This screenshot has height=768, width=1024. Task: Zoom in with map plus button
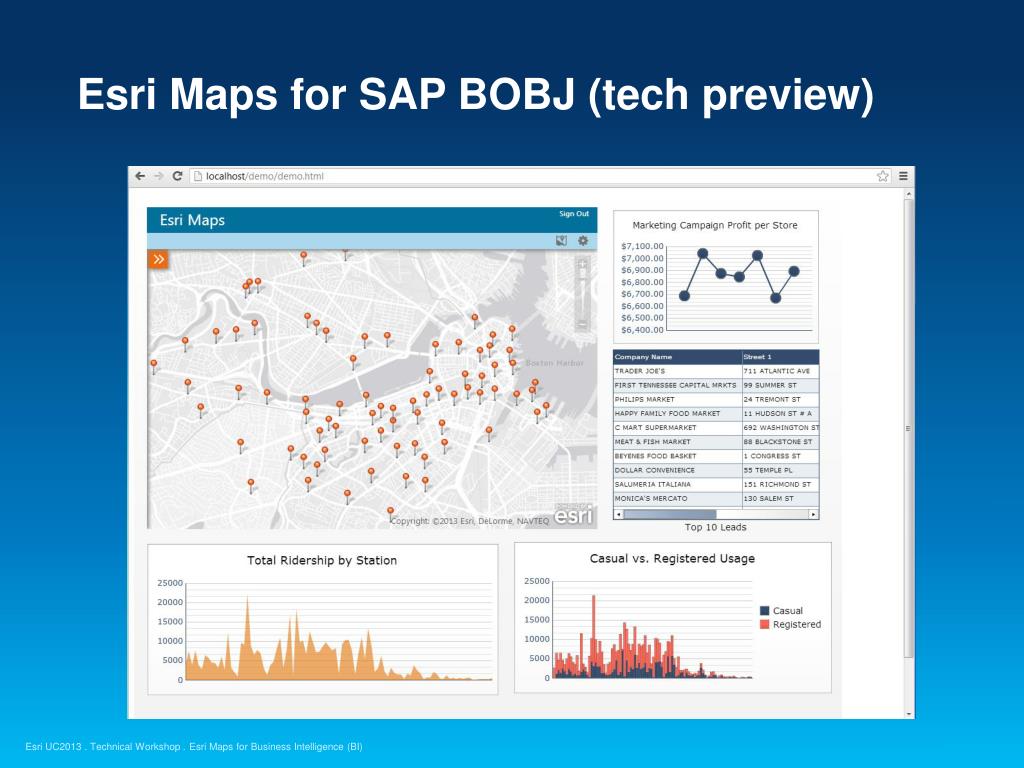point(583,264)
